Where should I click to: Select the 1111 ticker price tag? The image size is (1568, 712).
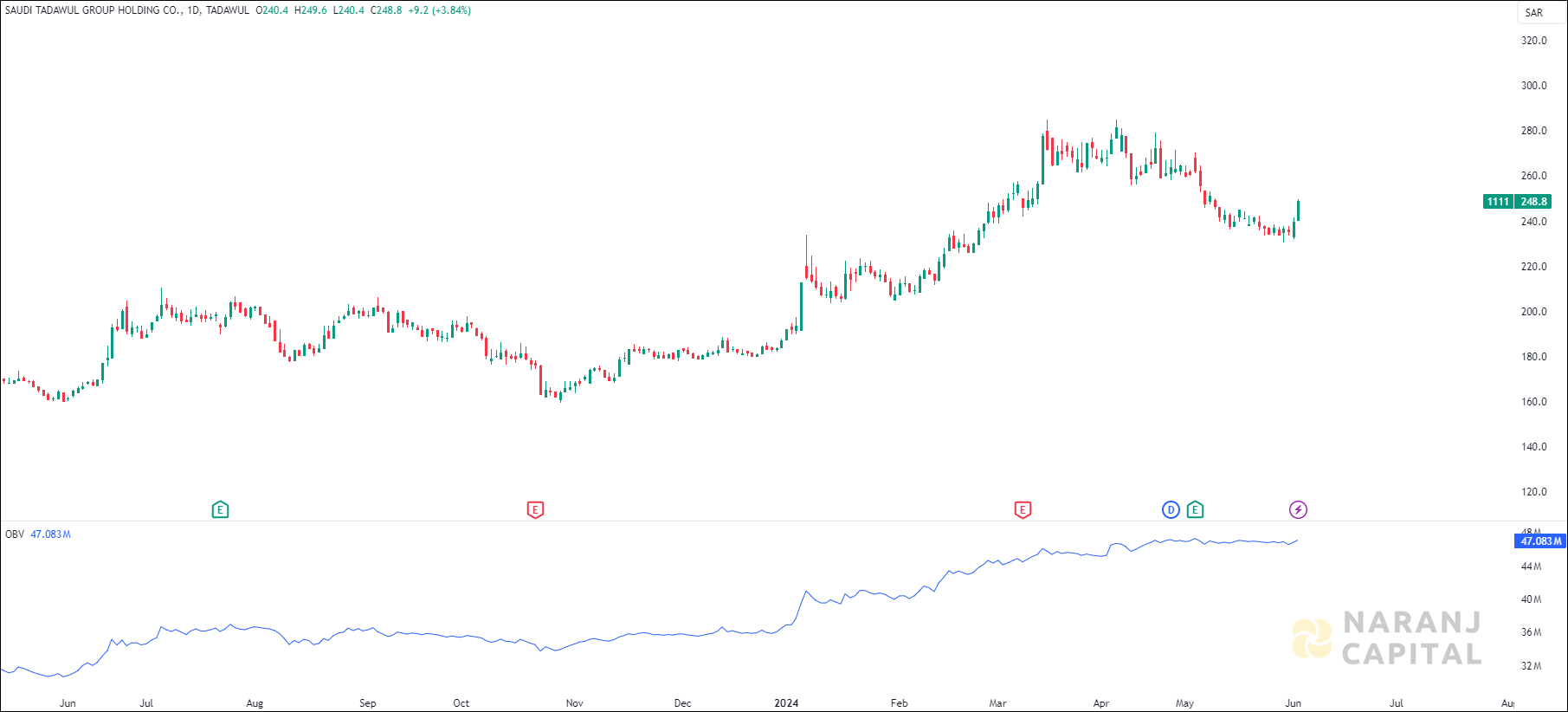1498,202
